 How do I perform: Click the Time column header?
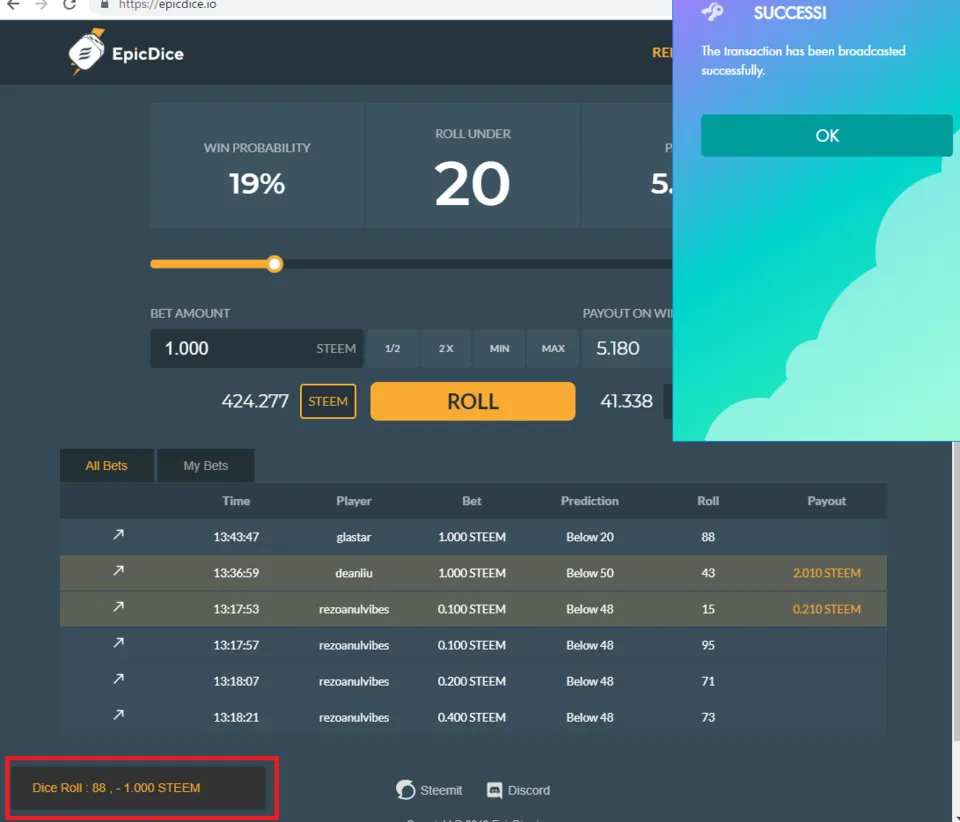coord(236,501)
